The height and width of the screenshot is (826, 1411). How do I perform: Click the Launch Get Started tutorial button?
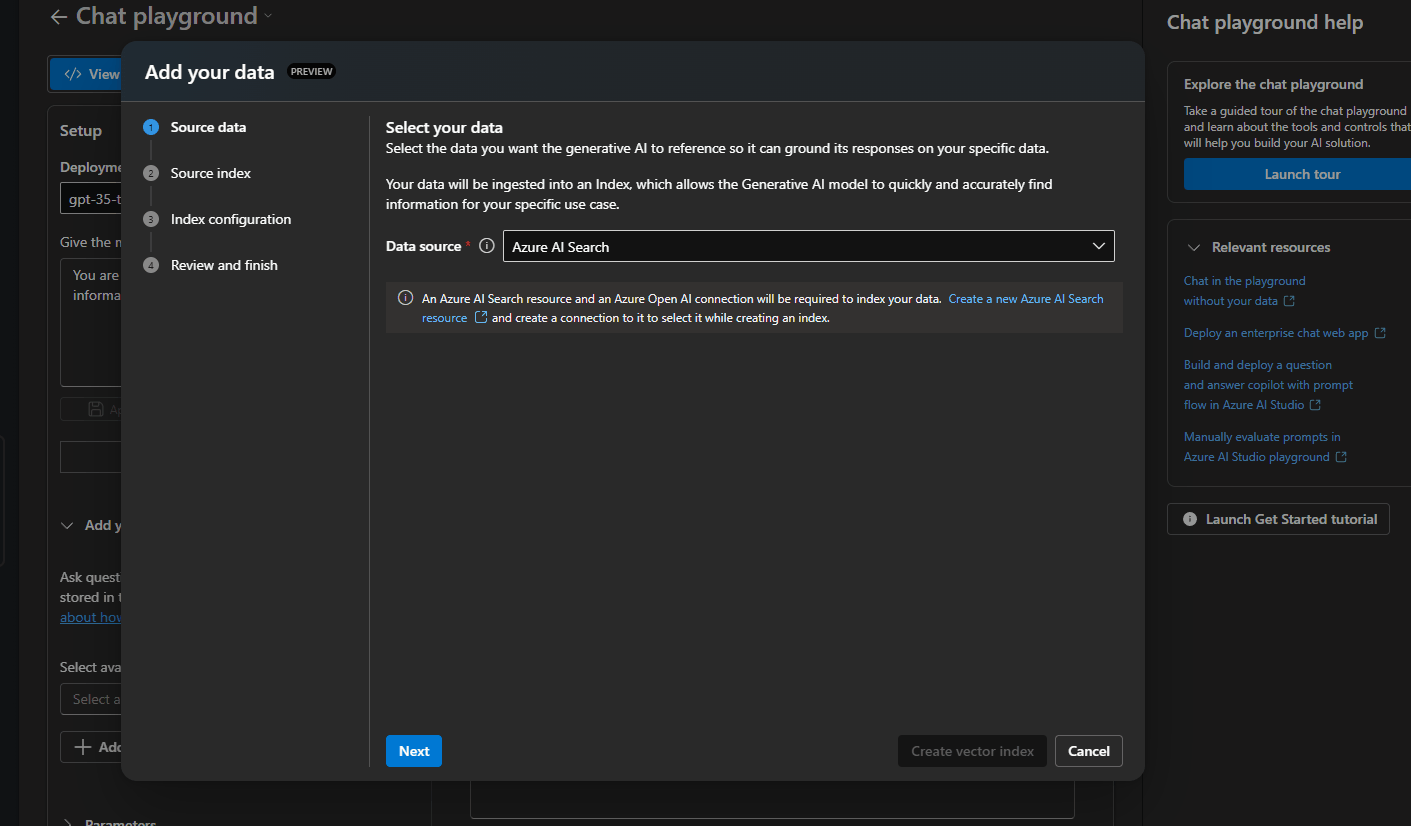pos(1278,519)
